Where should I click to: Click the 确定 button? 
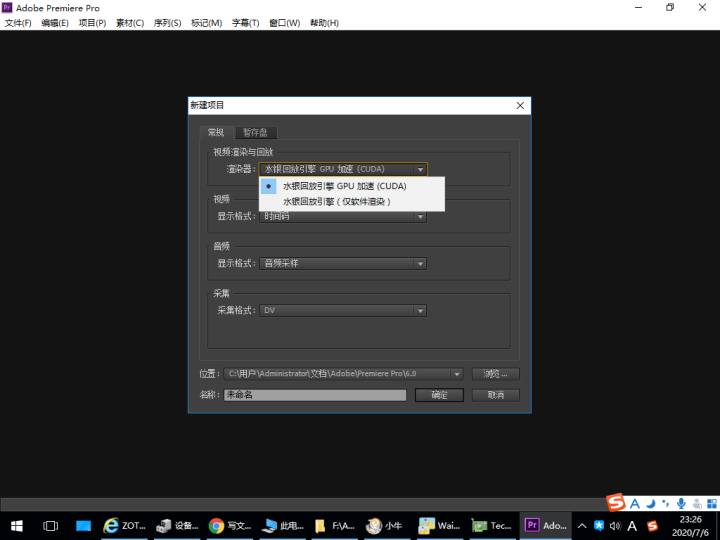tap(439, 395)
